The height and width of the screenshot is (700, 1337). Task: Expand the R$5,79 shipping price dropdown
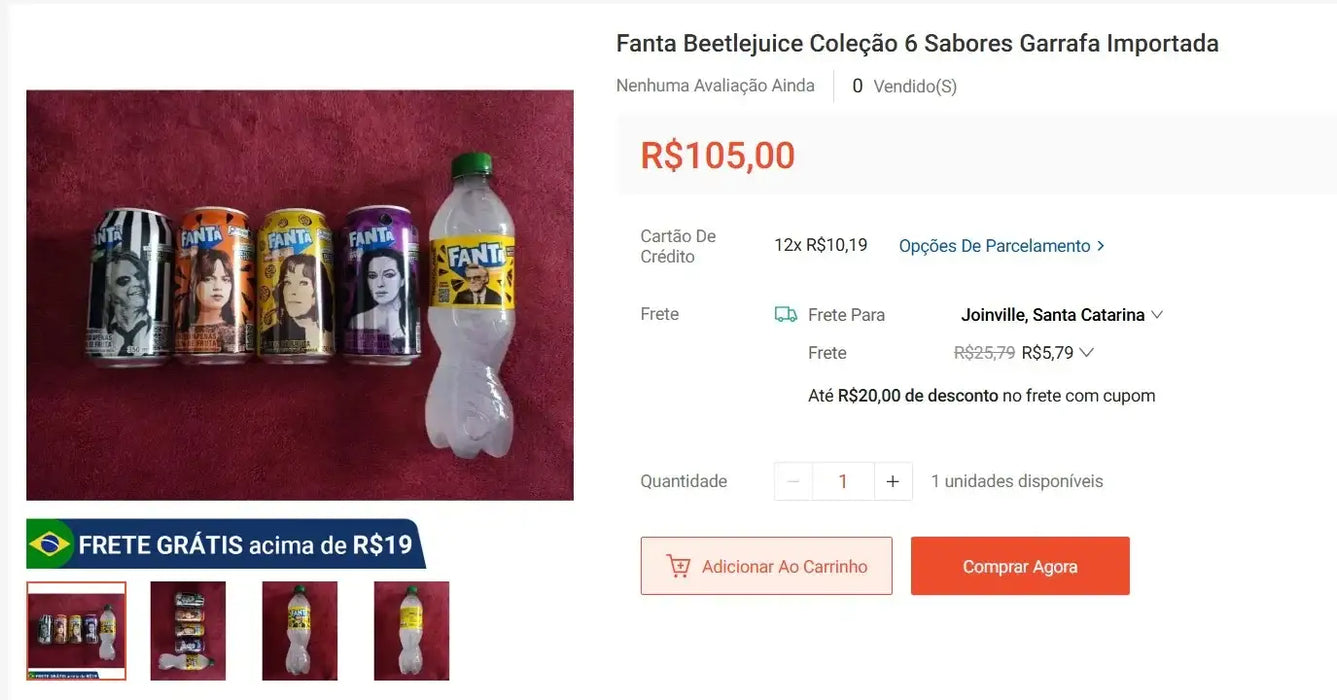pos(1087,353)
